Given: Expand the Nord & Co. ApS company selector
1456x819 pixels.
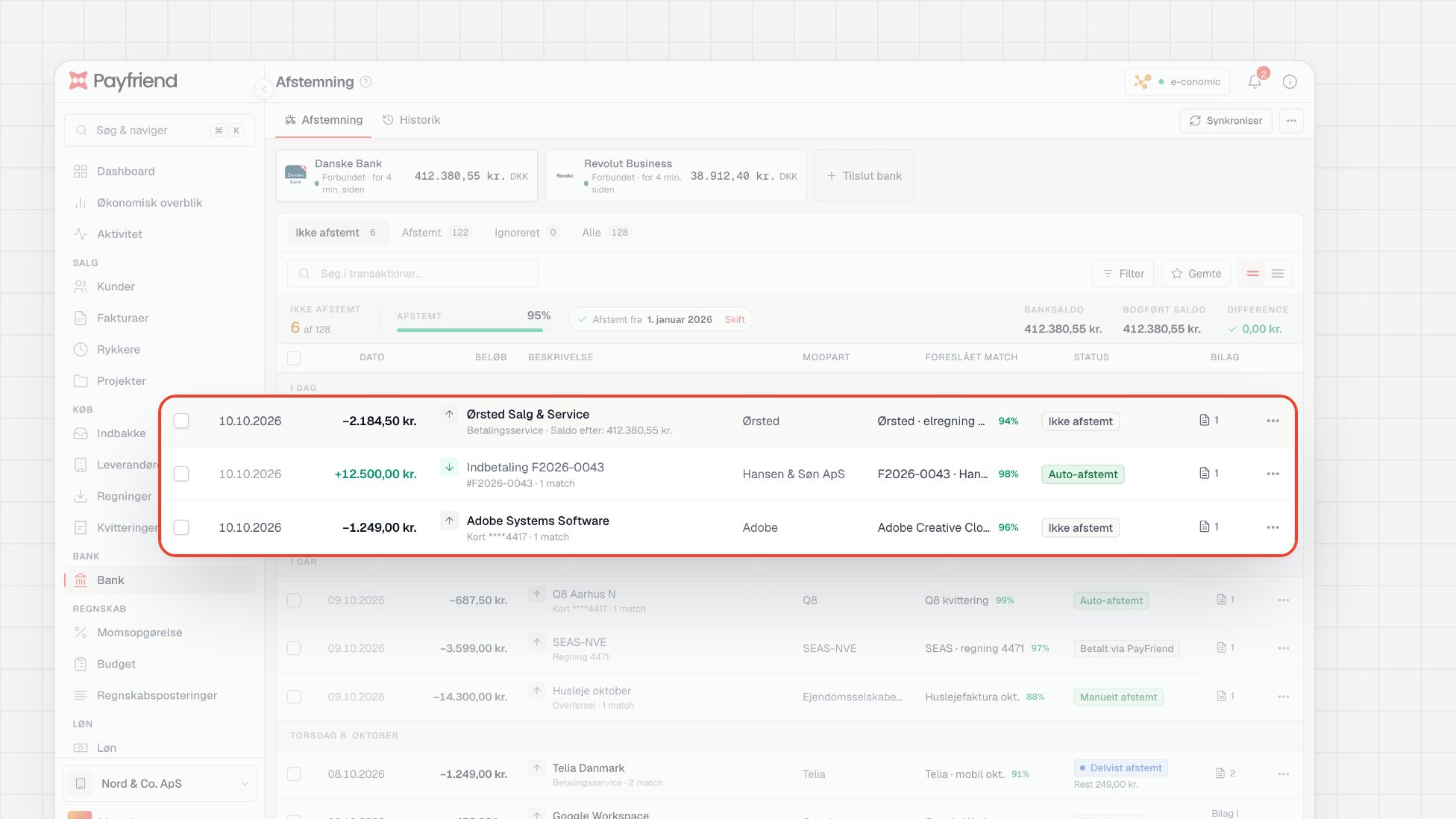Looking at the screenshot, I should [x=160, y=784].
